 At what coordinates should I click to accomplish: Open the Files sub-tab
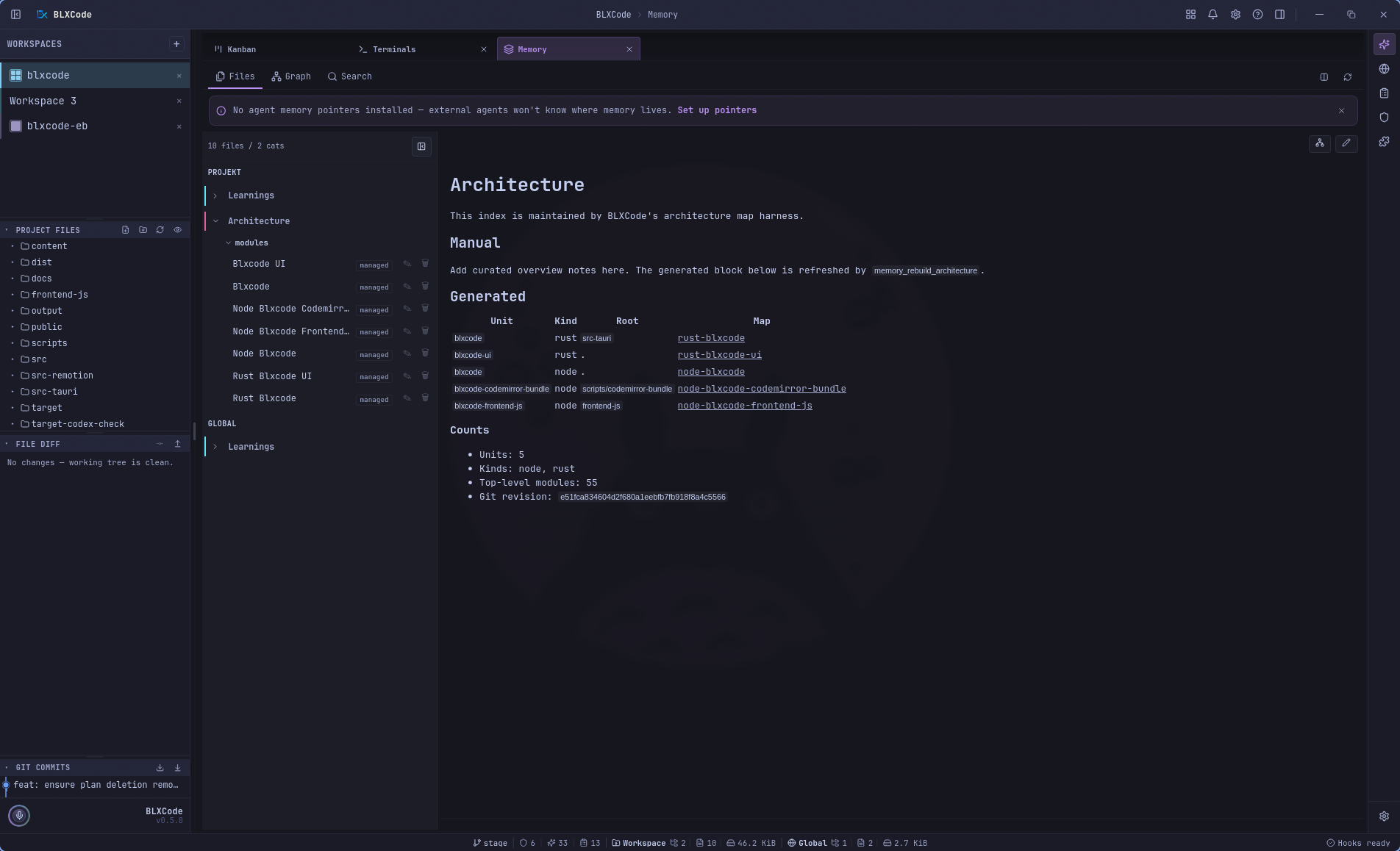(235, 76)
